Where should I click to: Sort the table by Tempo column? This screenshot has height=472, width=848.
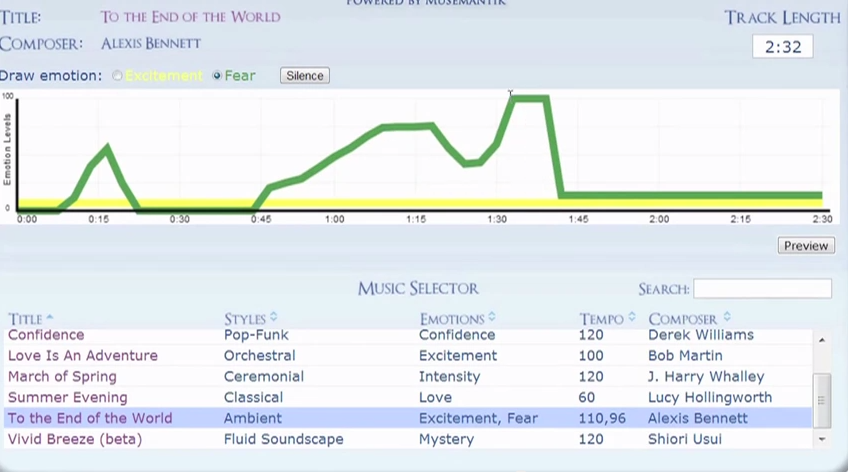[607, 319]
